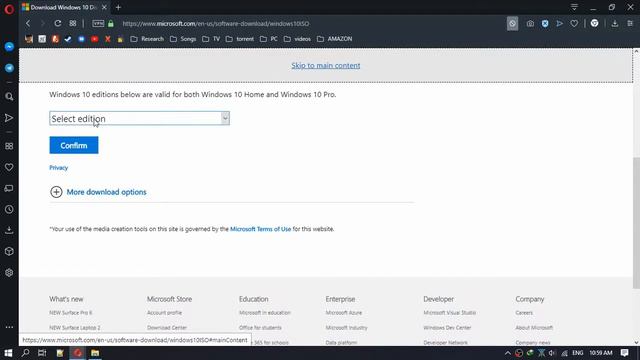Viewport: 640px width, 360px height.
Task: Open the tab menu list icon
Action: [574, 7]
